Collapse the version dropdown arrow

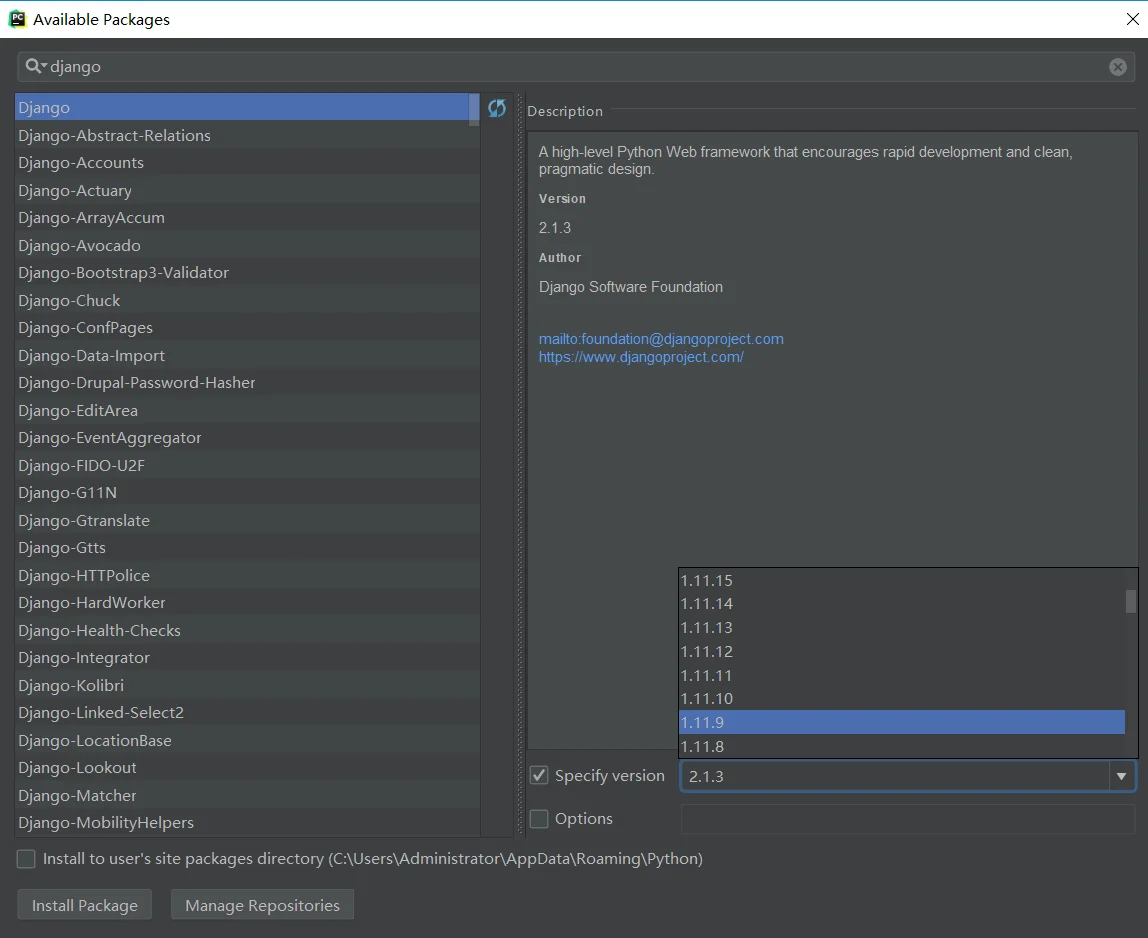point(1121,776)
